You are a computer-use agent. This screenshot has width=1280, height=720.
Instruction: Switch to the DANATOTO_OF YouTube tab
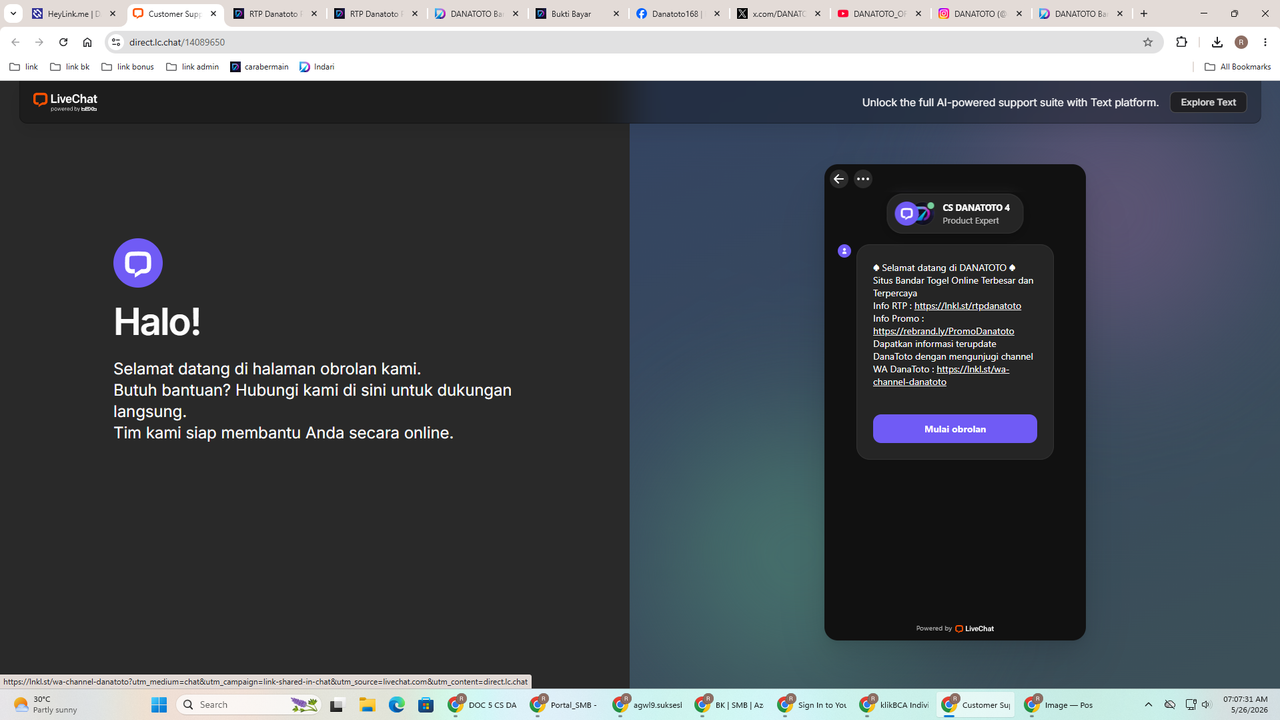point(879,14)
